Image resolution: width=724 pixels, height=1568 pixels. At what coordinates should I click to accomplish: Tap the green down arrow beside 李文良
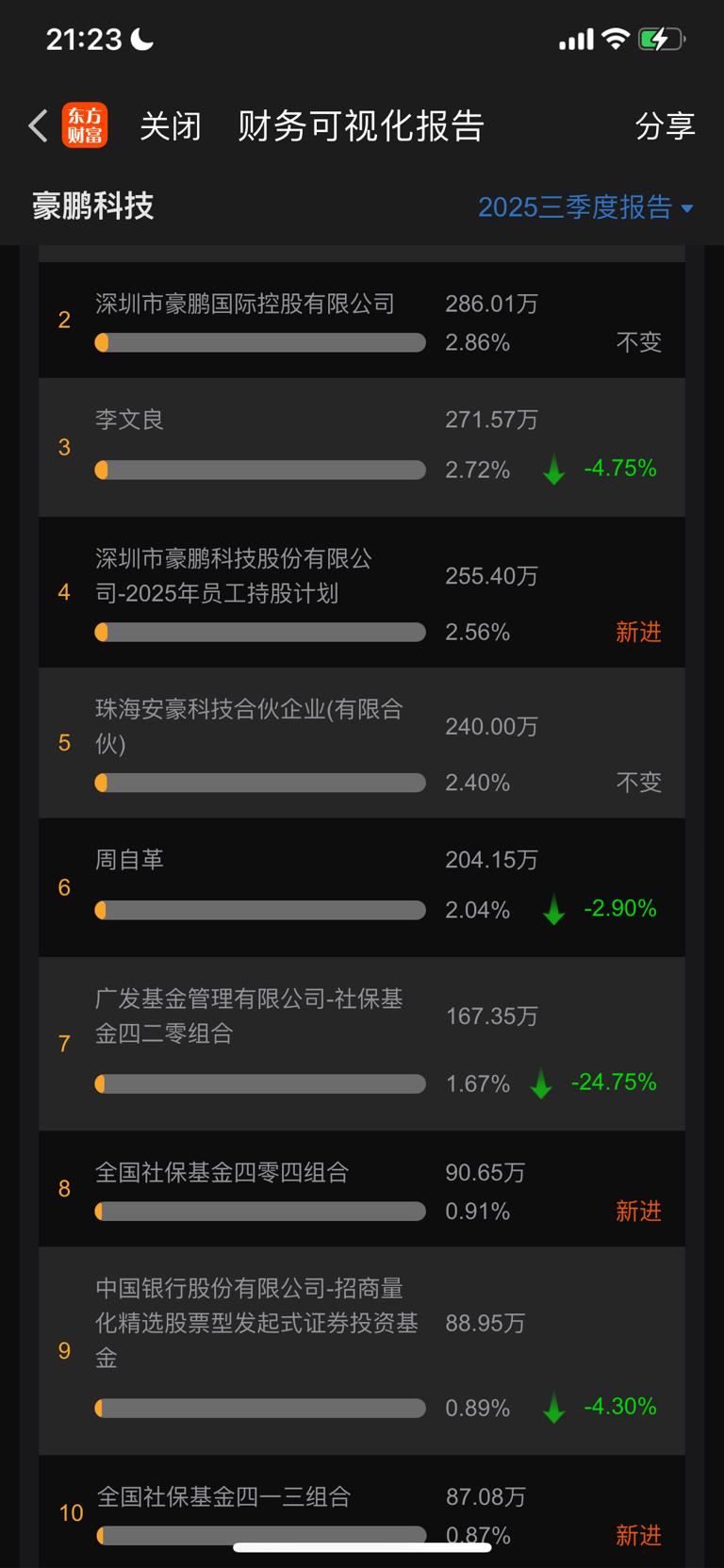(554, 470)
